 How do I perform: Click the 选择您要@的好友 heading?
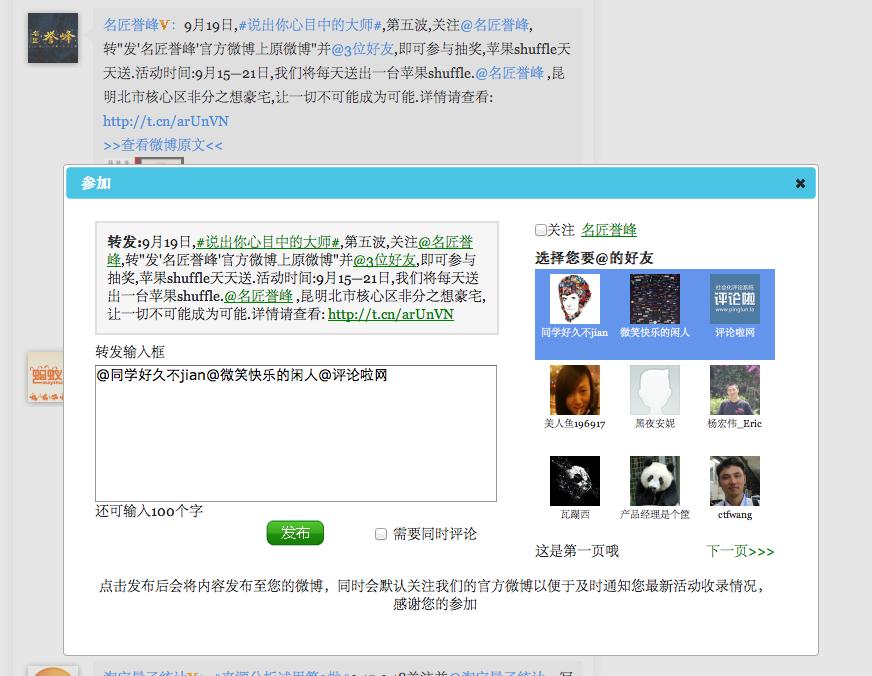tap(594, 258)
